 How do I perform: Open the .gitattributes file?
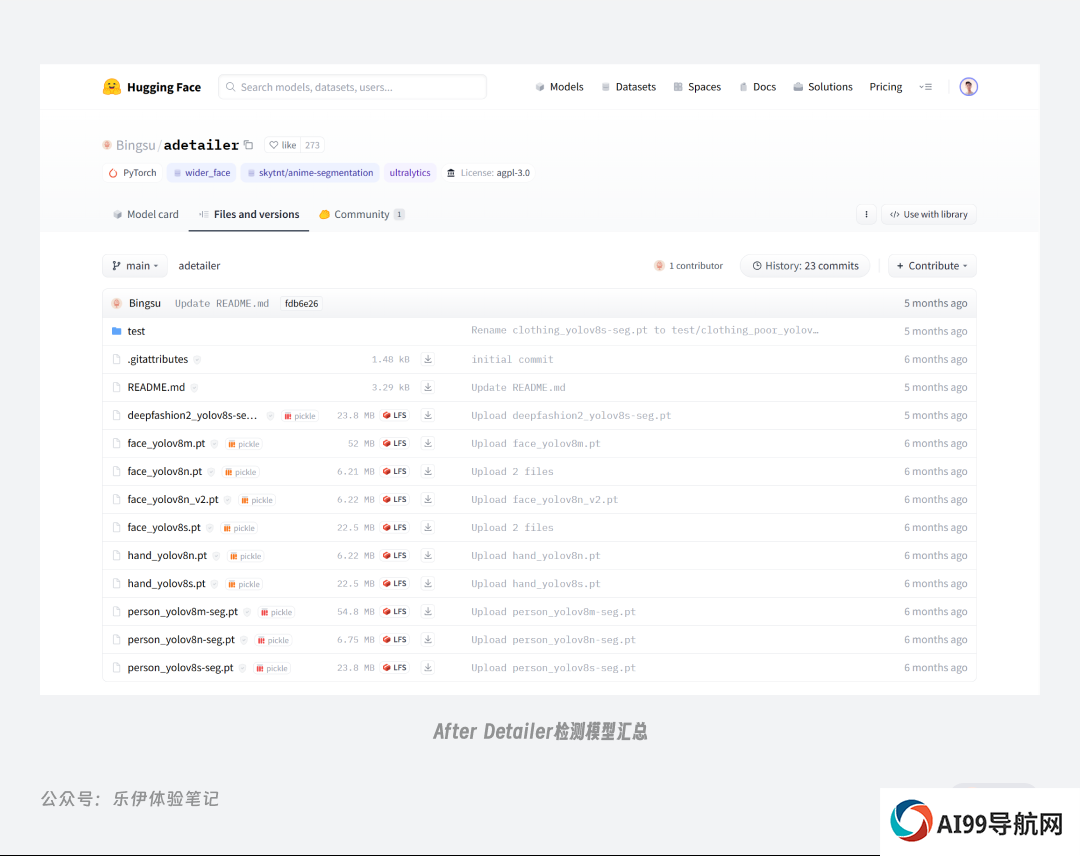pos(158,359)
